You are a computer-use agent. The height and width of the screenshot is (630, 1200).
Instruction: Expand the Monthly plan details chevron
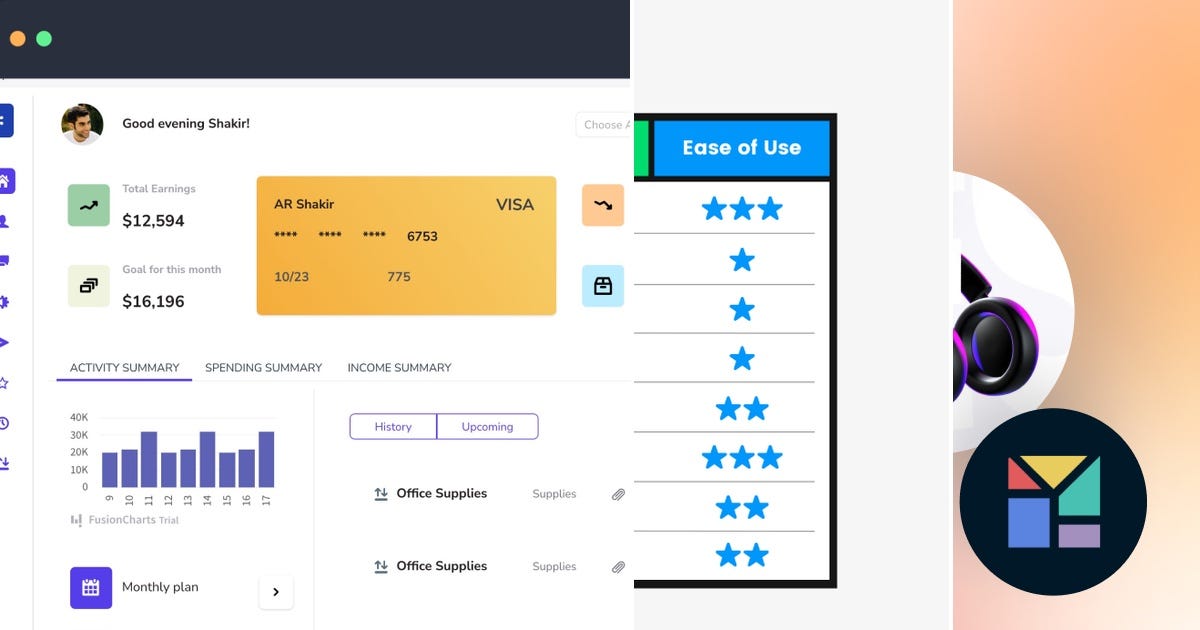pyautogui.click(x=276, y=592)
